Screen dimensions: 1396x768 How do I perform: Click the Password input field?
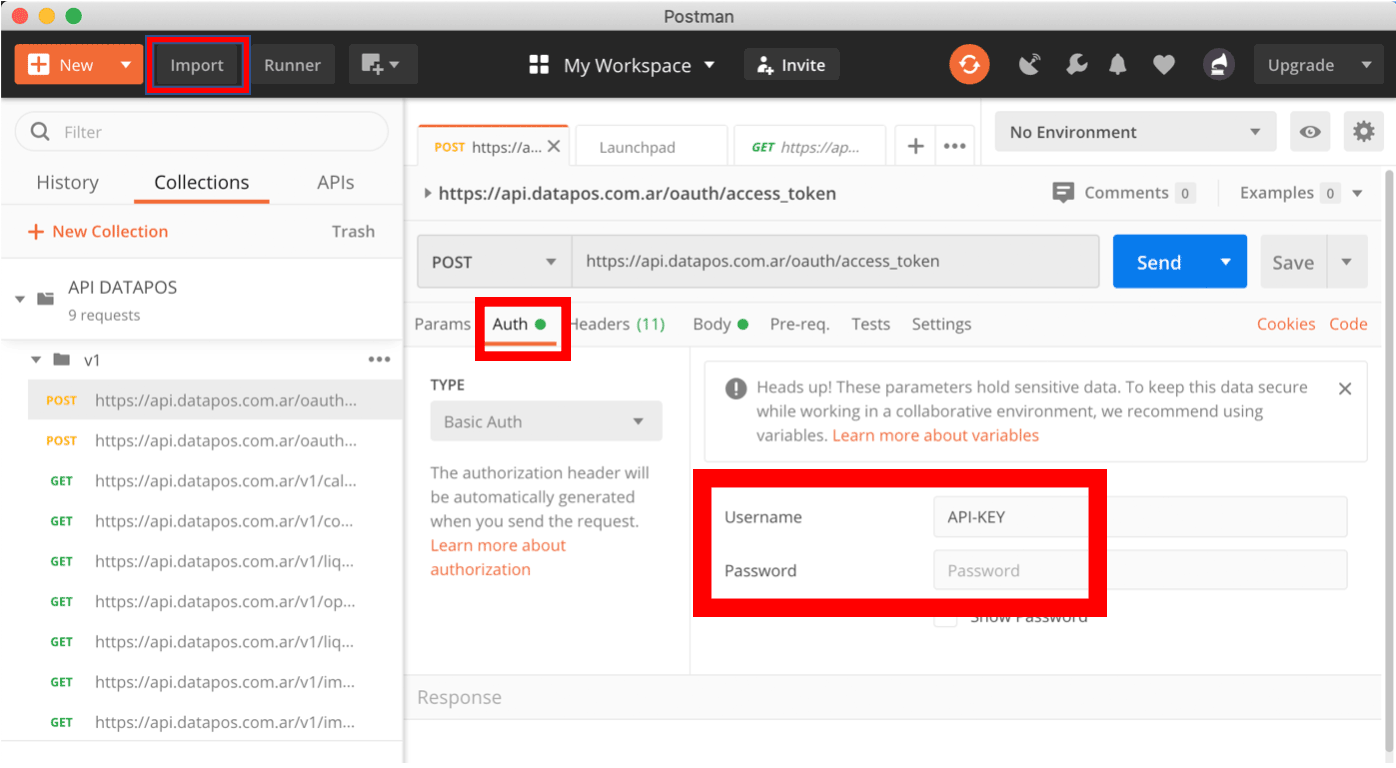click(1139, 570)
